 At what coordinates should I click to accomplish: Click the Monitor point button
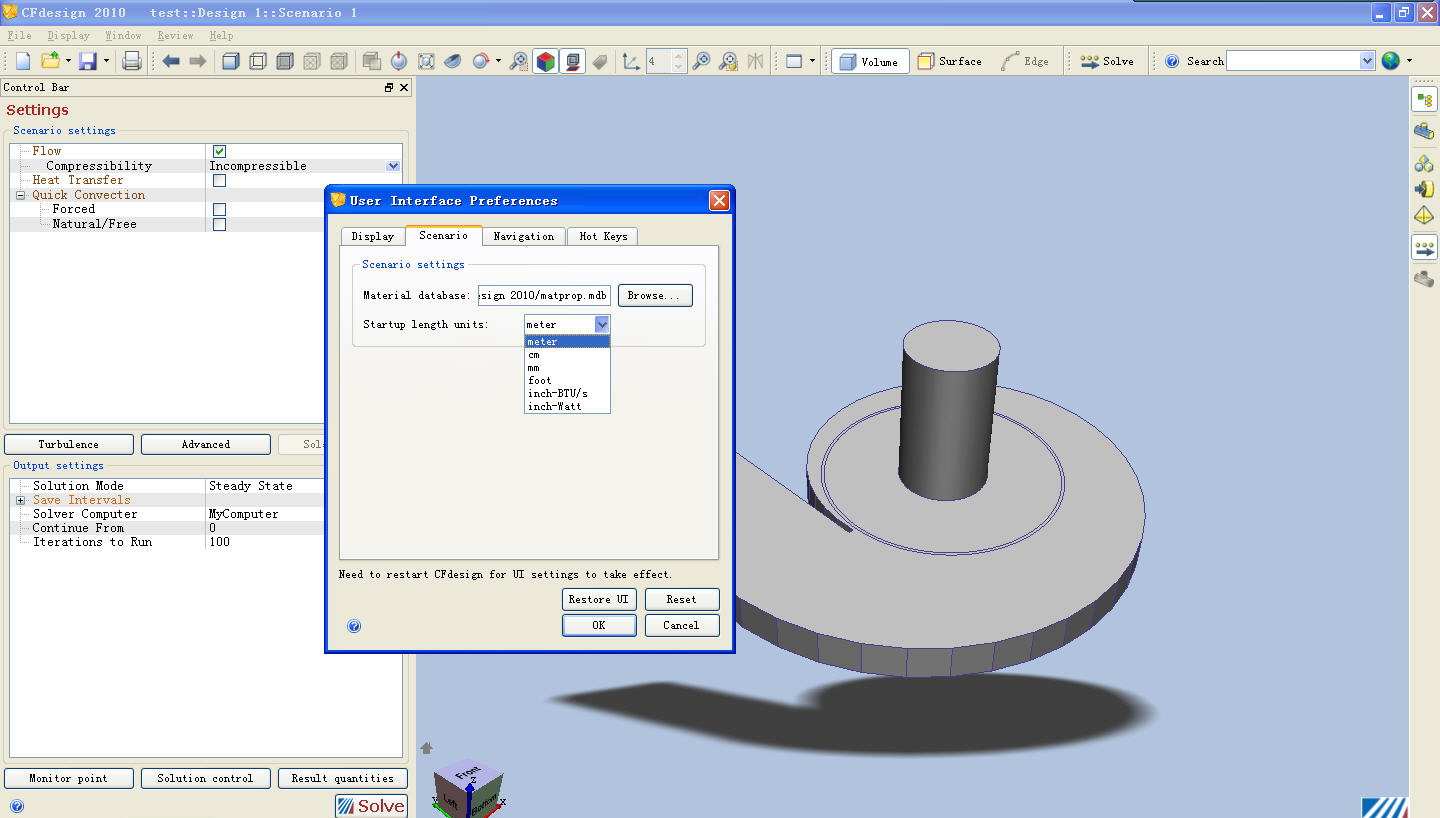coord(68,778)
